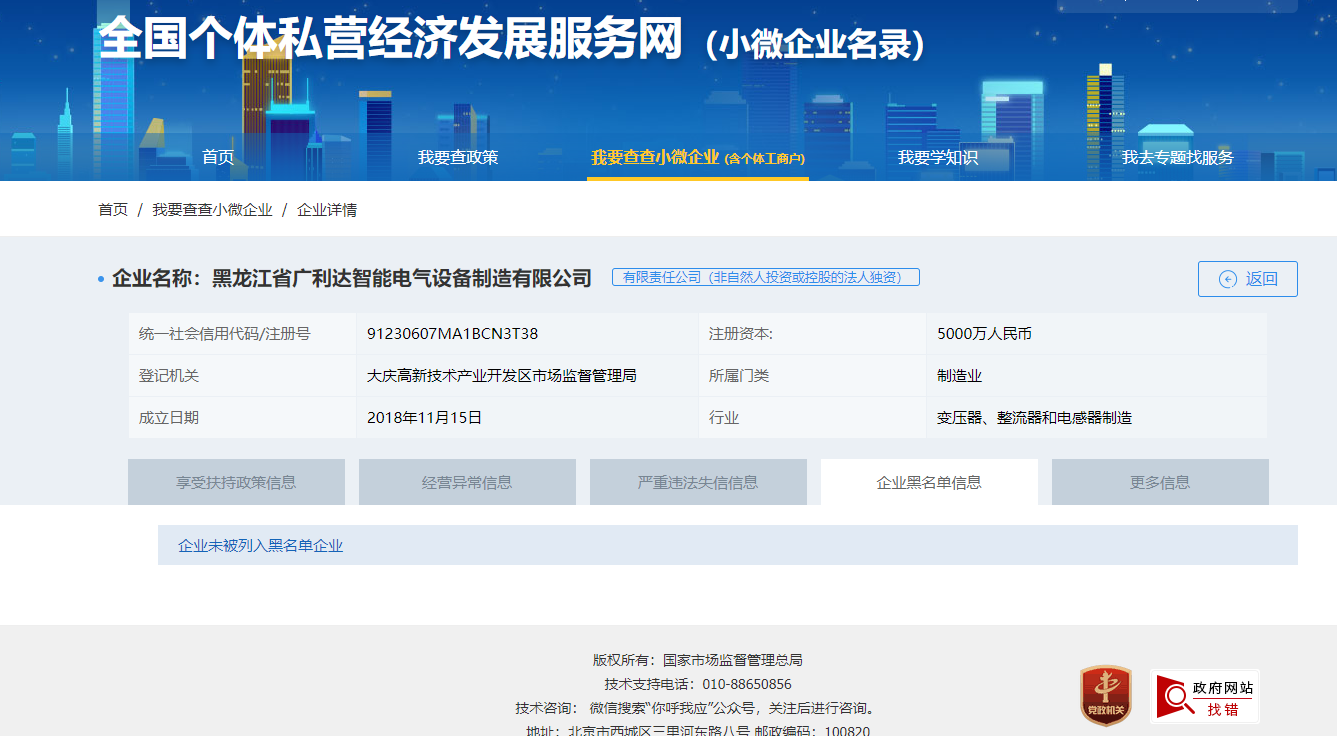Viewport: 1337px width, 736px height.
Task: Click the 版权所有 copyright line
Action: (x=698, y=660)
